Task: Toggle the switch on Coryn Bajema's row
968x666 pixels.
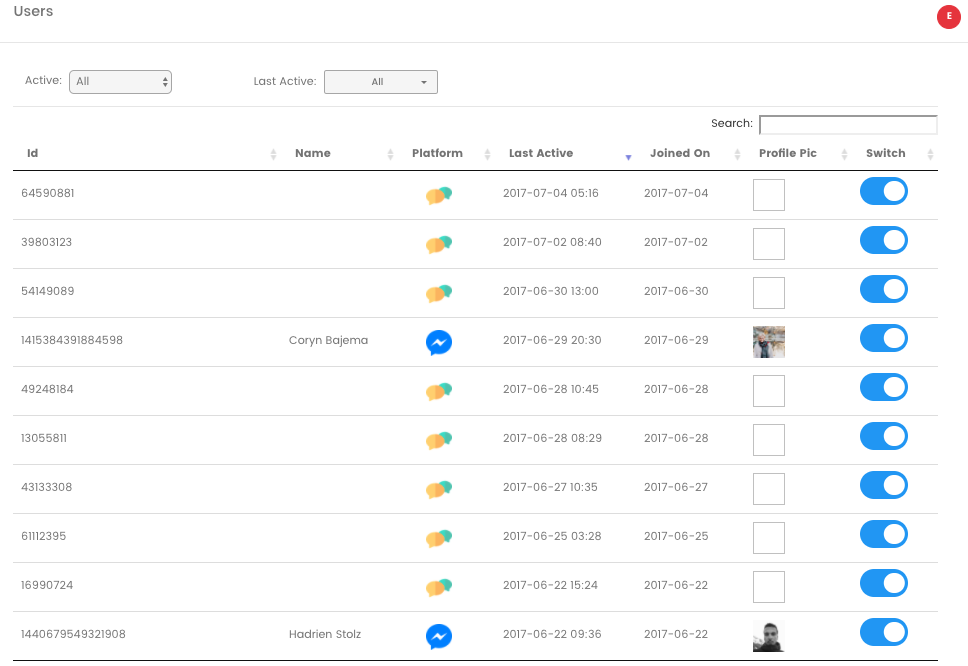Action: tap(883, 338)
